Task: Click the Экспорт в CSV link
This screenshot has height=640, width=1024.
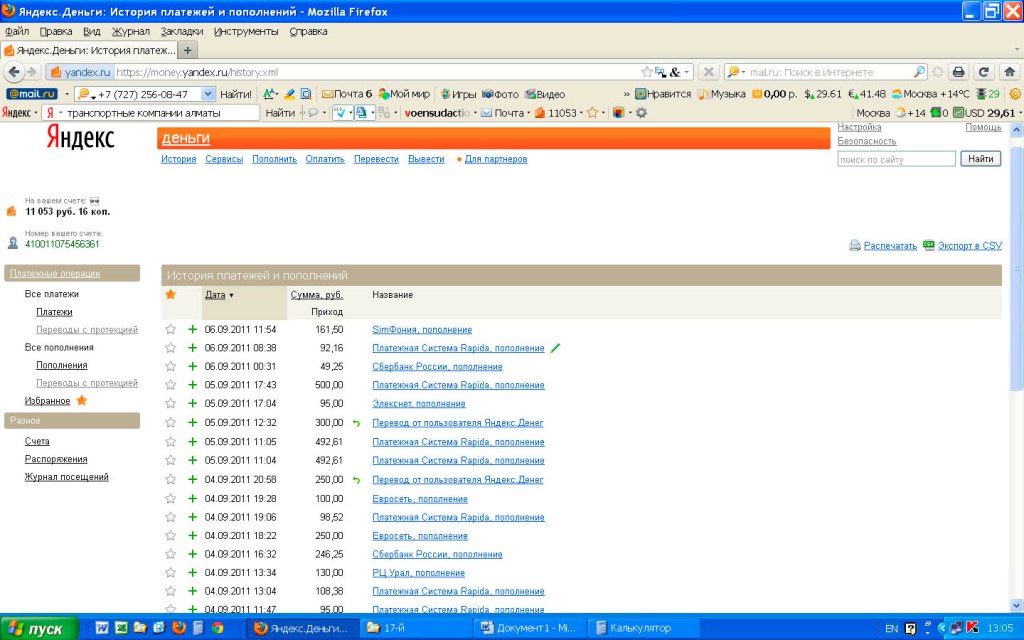Action: tap(969, 245)
